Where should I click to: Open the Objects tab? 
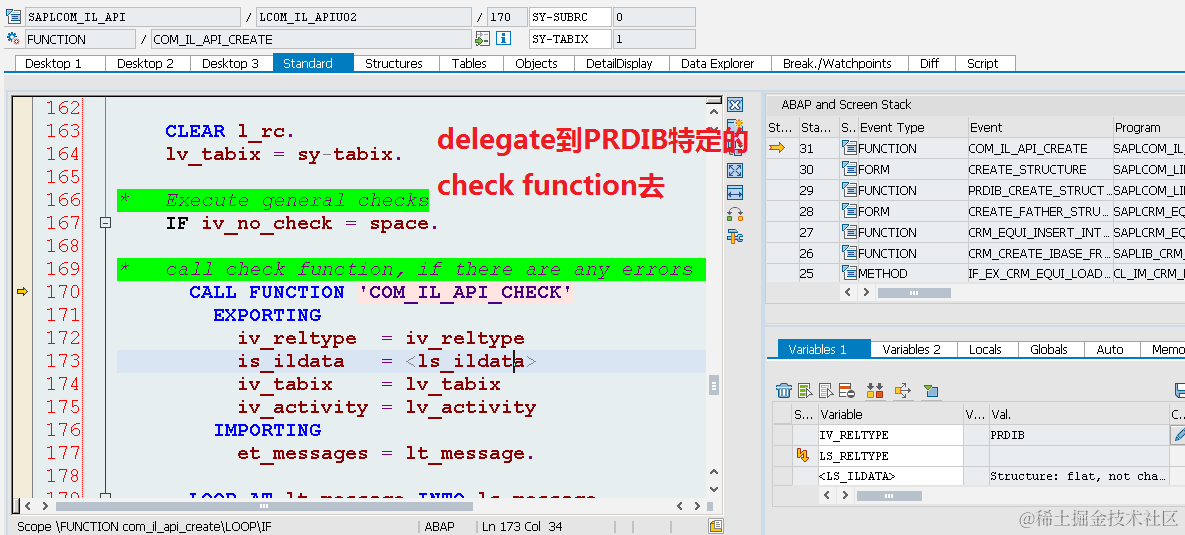pos(537,63)
